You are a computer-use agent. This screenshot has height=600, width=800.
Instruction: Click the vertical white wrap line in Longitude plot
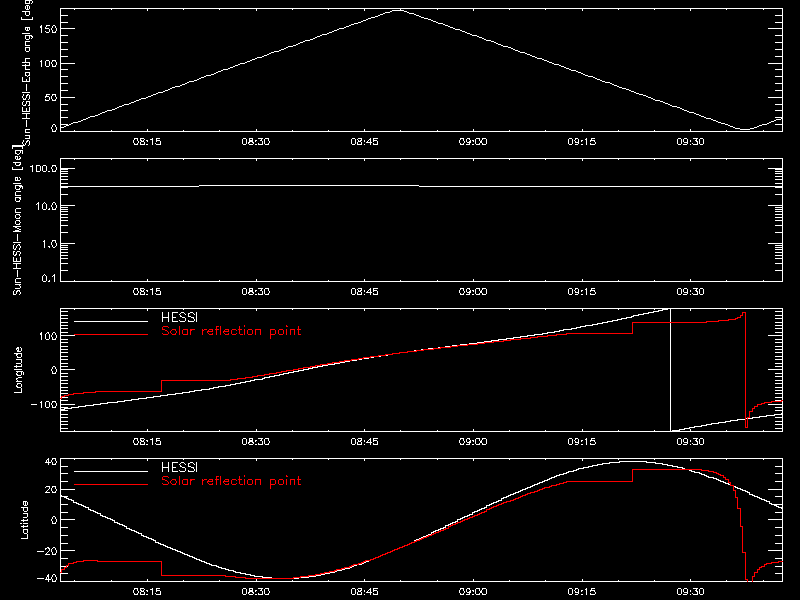click(670, 370)
